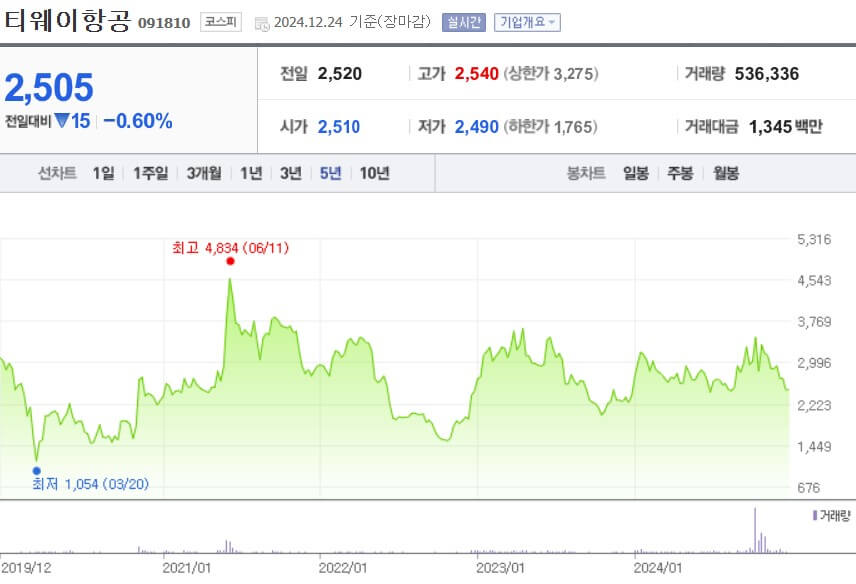Click the 코스피 market badge
Screen dimensions: 856x584
click(x=215, y=21)
